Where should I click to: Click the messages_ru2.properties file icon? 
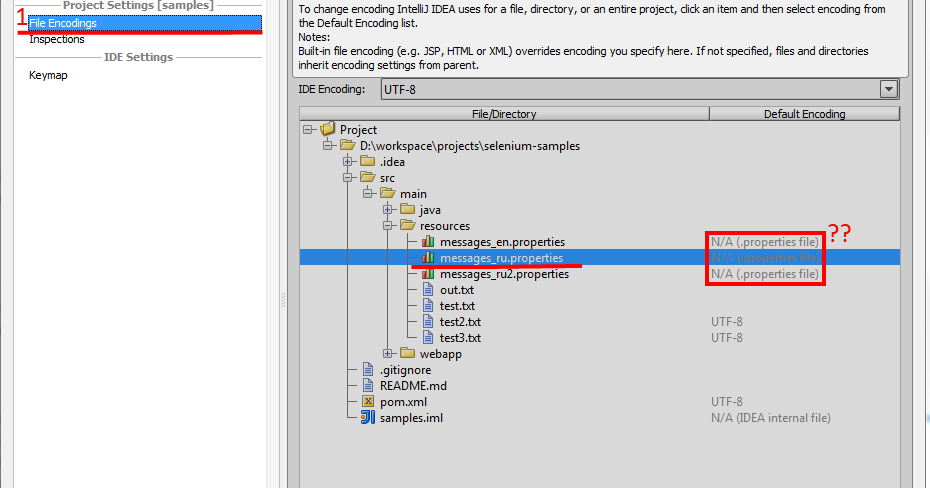428,273
